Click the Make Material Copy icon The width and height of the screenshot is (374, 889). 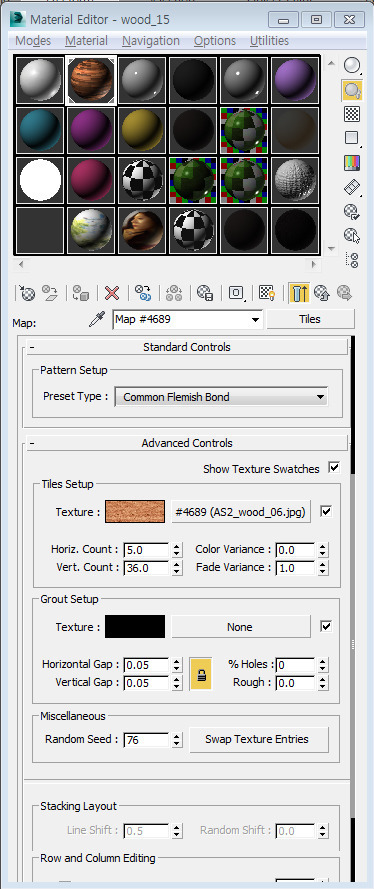(143, 293)
